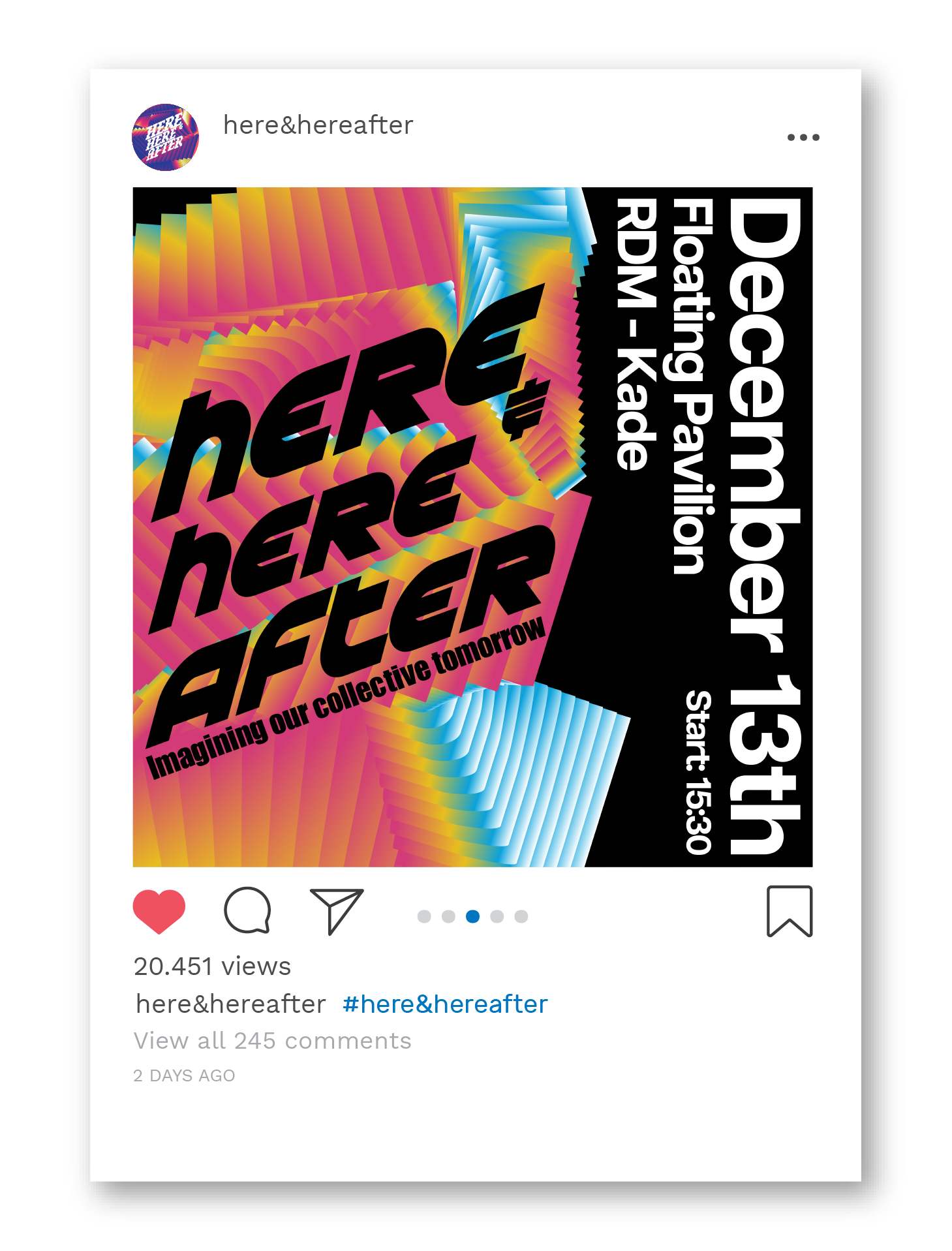Select the active blue carousel dot

coord(473,916)
